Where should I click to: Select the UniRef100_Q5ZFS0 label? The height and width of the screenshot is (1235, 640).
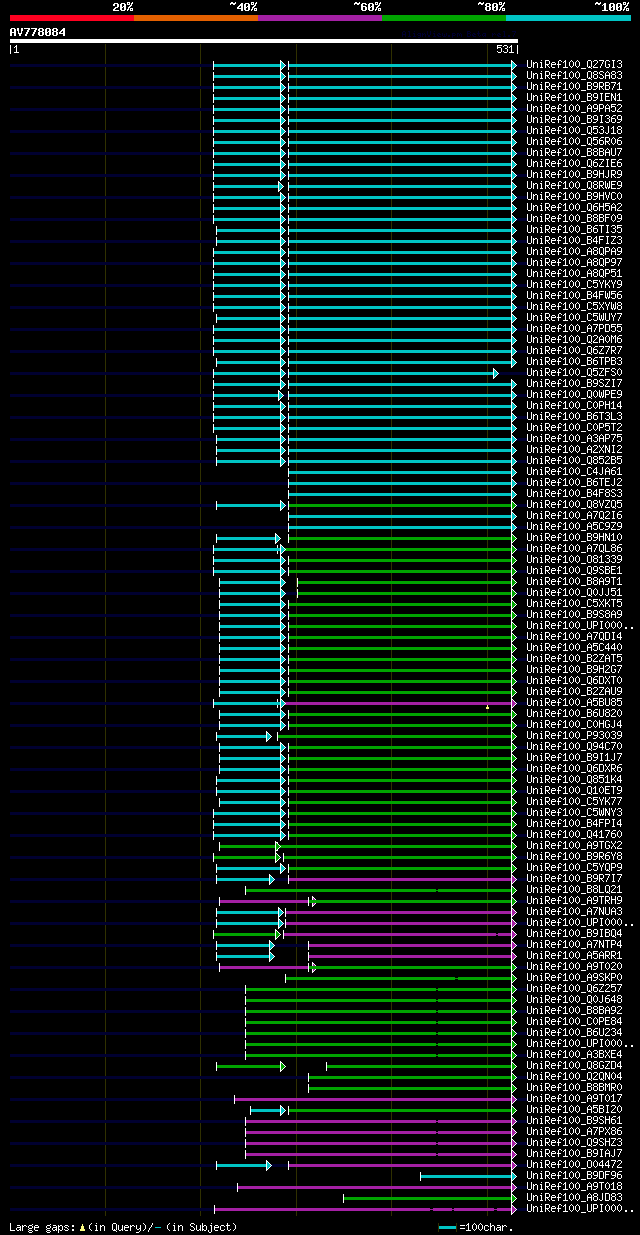tap(574, 372)
